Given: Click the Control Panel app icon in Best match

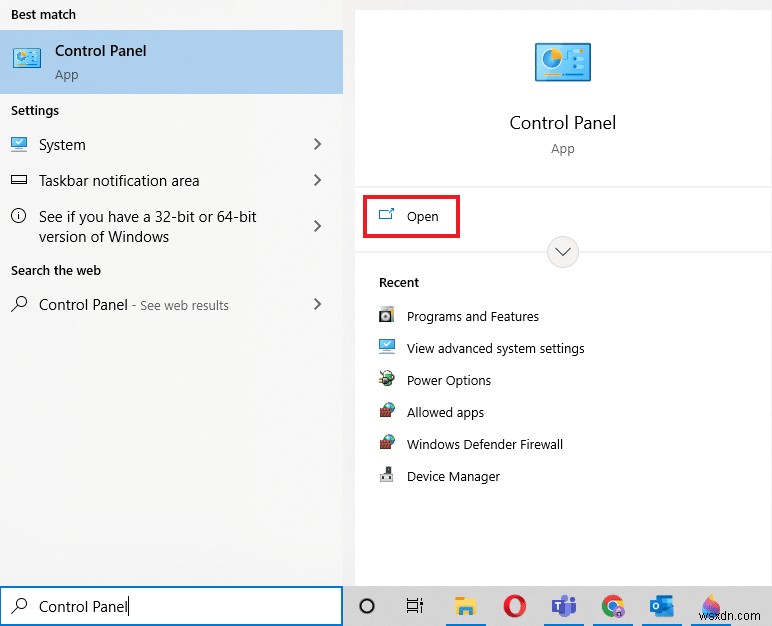Looking at the screenshot, I should tap(27, 59).
